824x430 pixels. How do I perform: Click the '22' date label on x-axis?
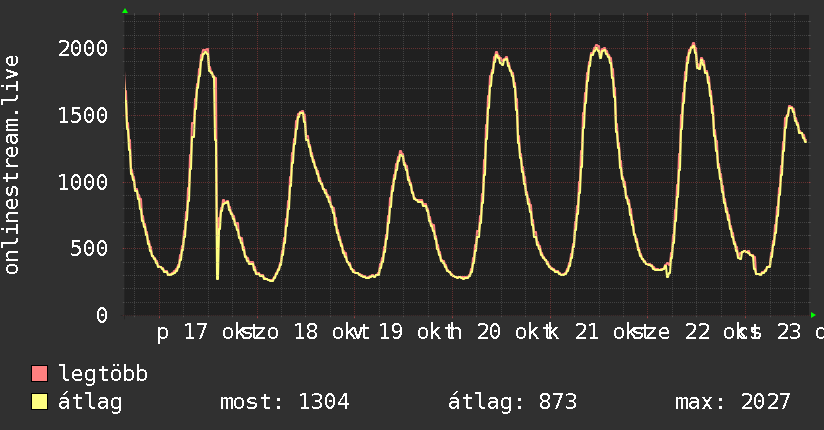[697, 332]
